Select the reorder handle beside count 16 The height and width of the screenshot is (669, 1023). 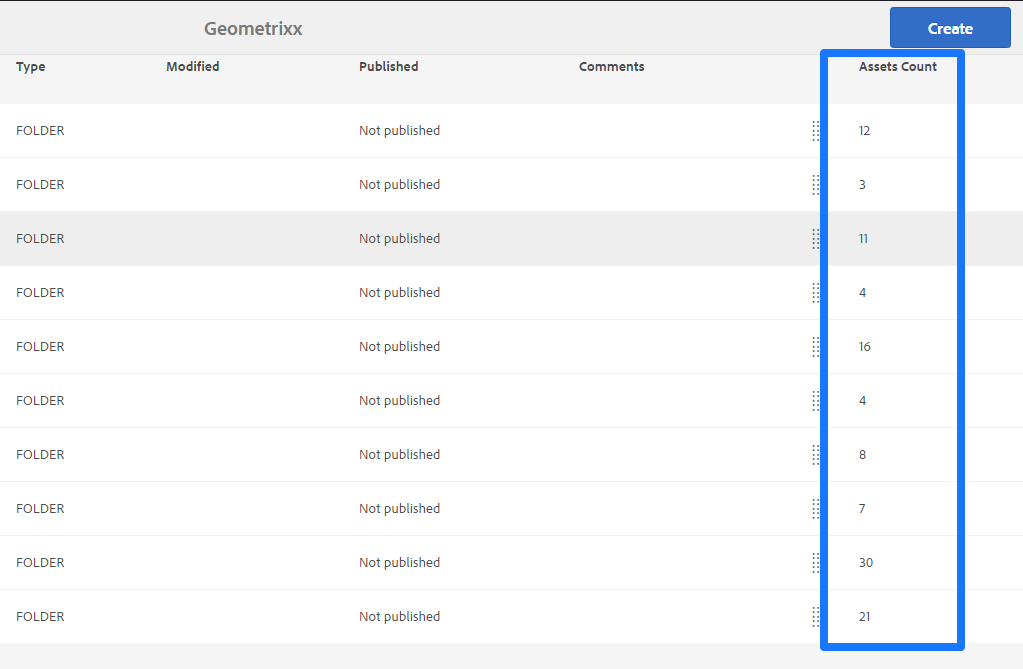[816, 347]
